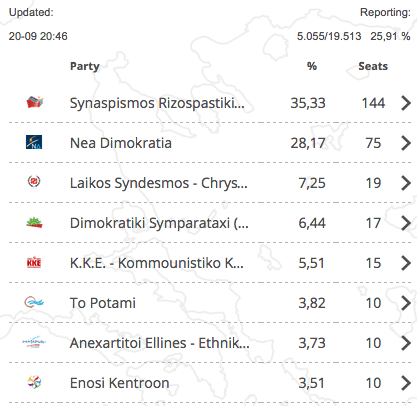Click the Anexartitoi Ellines logo
417x406 pixels.
(x=34, y=342)
